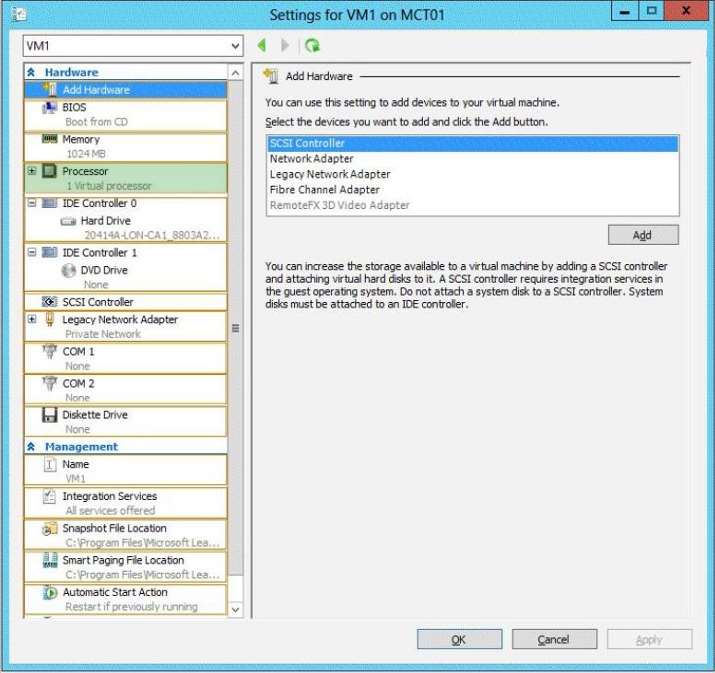Click the Integration Services icon
Screen dimensions: 715x673
50,496
